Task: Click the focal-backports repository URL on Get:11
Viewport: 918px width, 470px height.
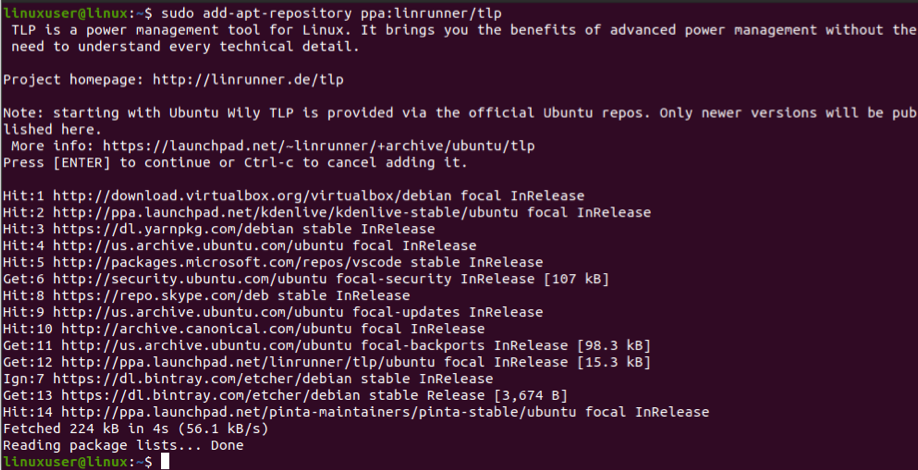Action: coord(207,345)
